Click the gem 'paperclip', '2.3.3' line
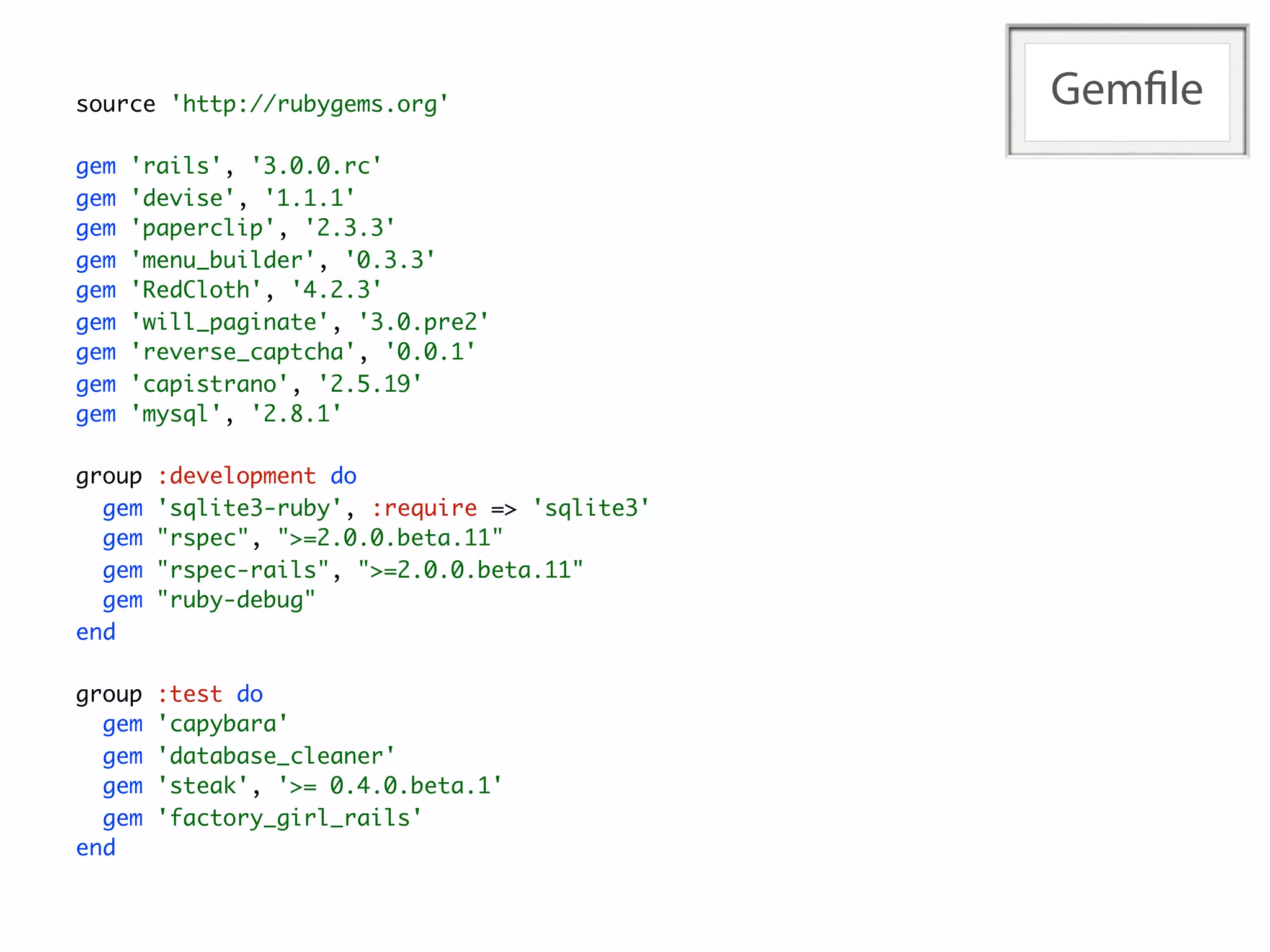 236,228
